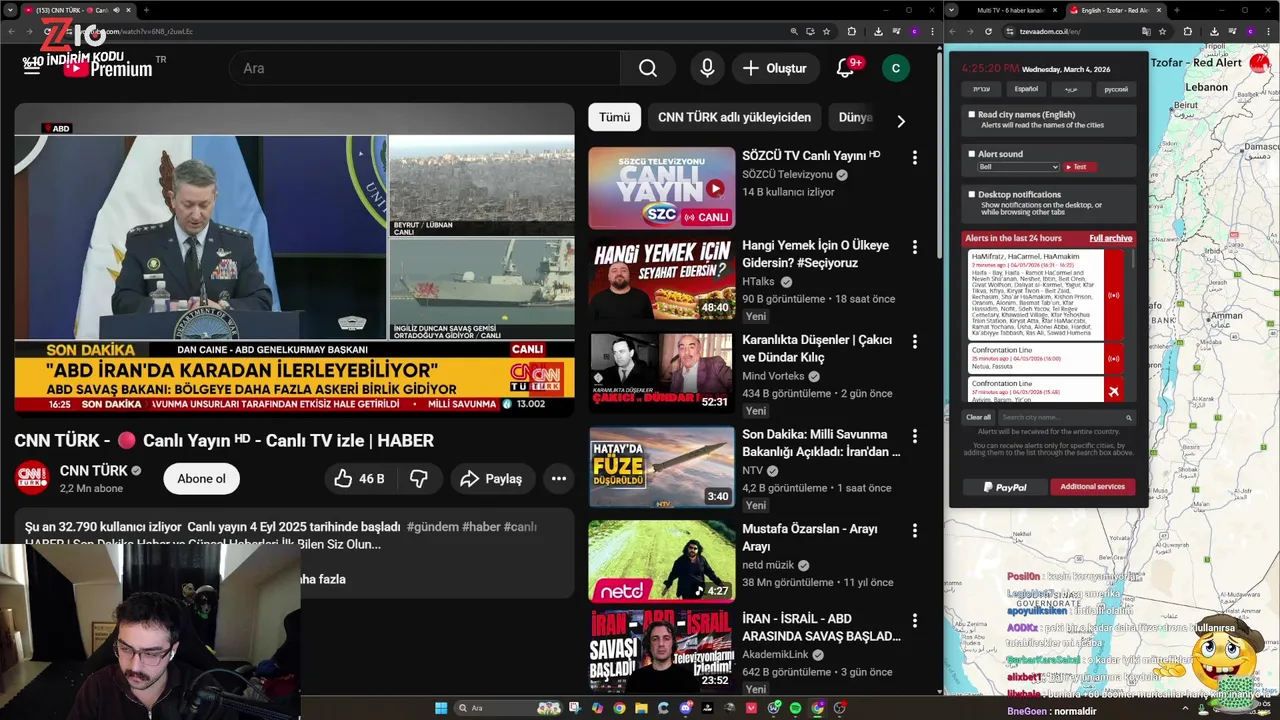Open the Bell alert sound dropdown
Image resolution: width=1280 pixels, height=720 pixels.
pyautogui.click(x=1018, y=167)
